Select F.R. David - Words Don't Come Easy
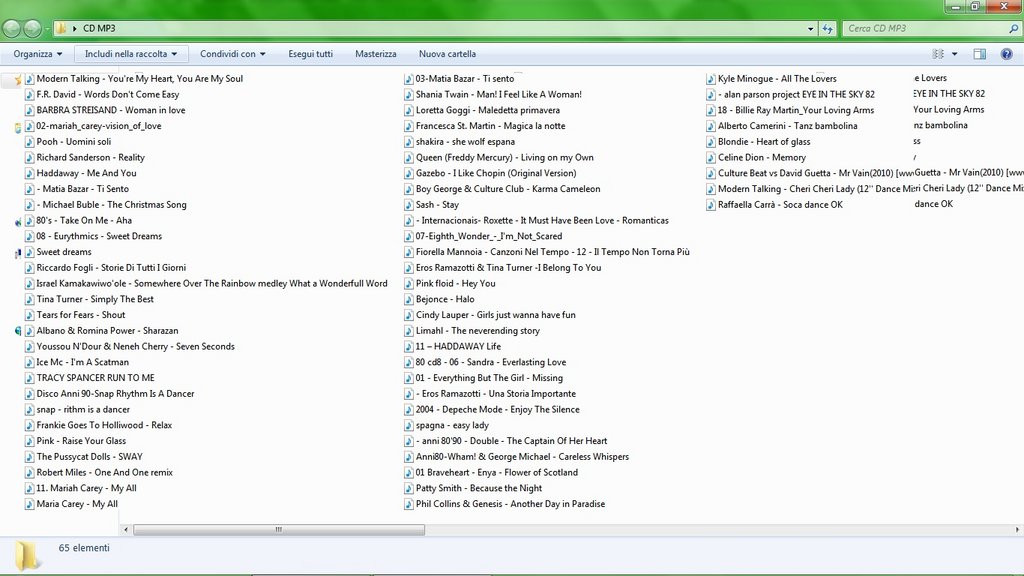Screen dimensions: 1024x576 (x=102, y=94)
